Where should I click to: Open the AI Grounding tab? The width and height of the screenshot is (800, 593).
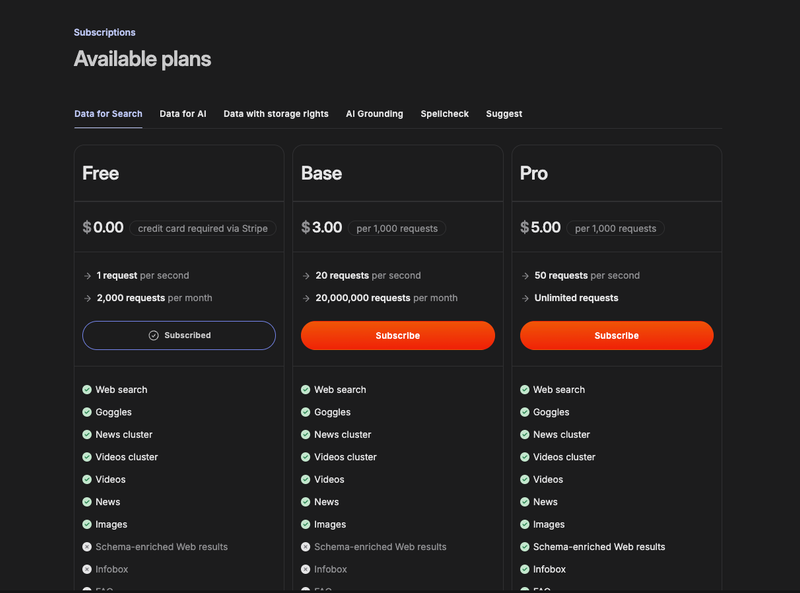tap(374, 113)
